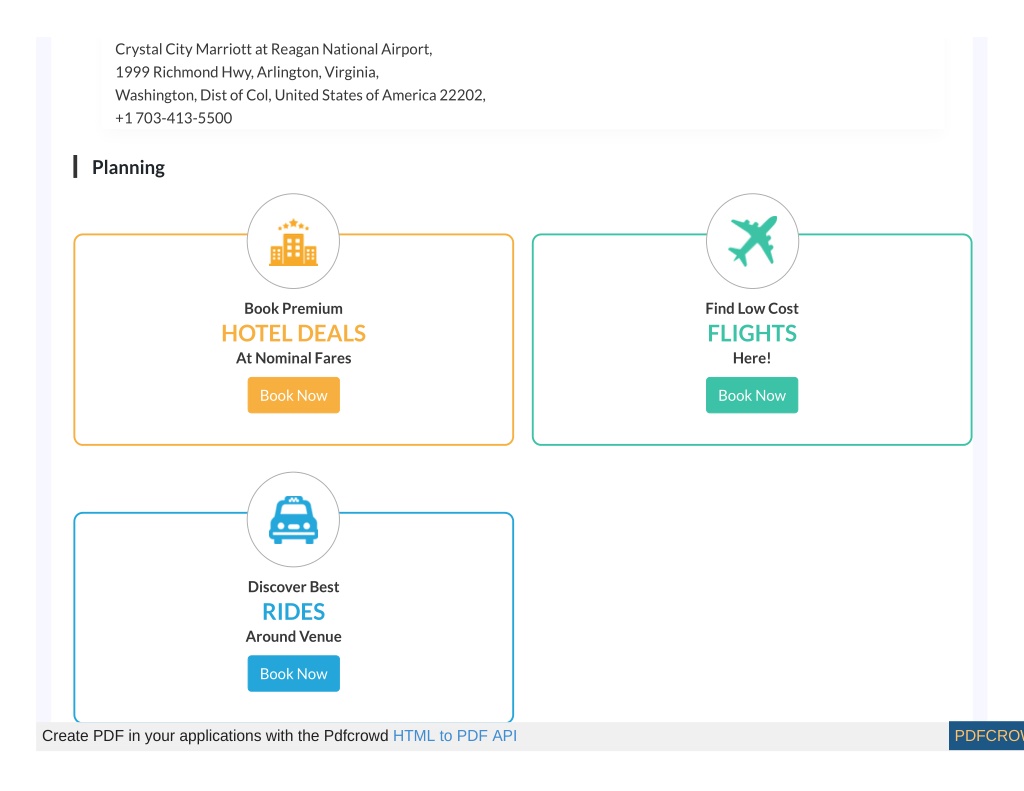This screenshot has width=1024, height=791.
Task: Click the At Nominal Fares text
Action: pos(293,358)
